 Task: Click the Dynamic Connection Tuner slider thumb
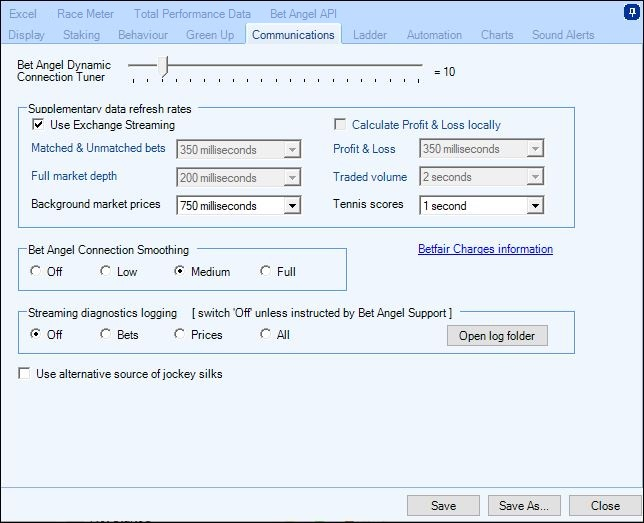pyautogui.click(x=163, y=67)
